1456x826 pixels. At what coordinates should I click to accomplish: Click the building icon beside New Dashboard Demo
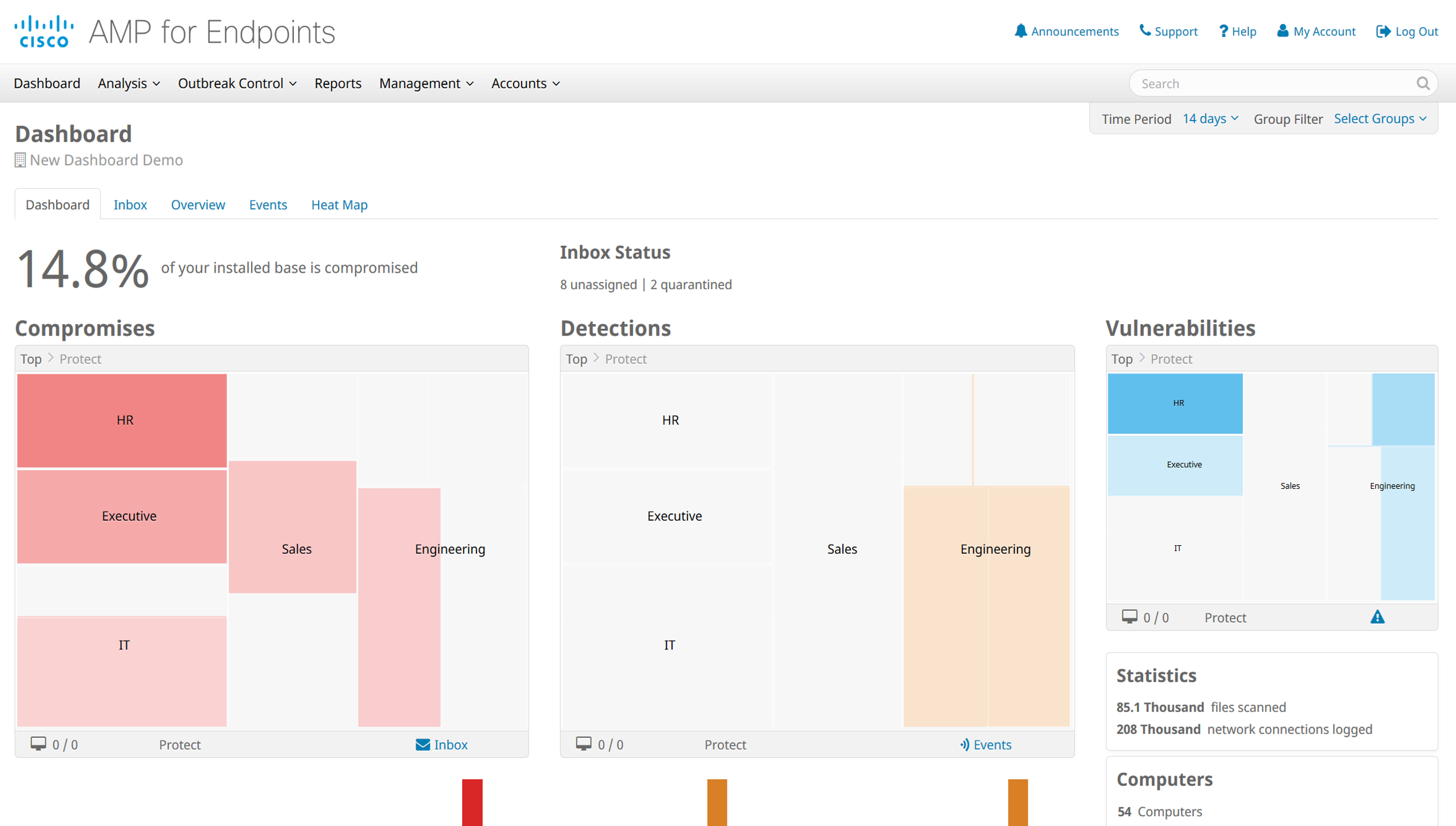click(x=20, y=160)
